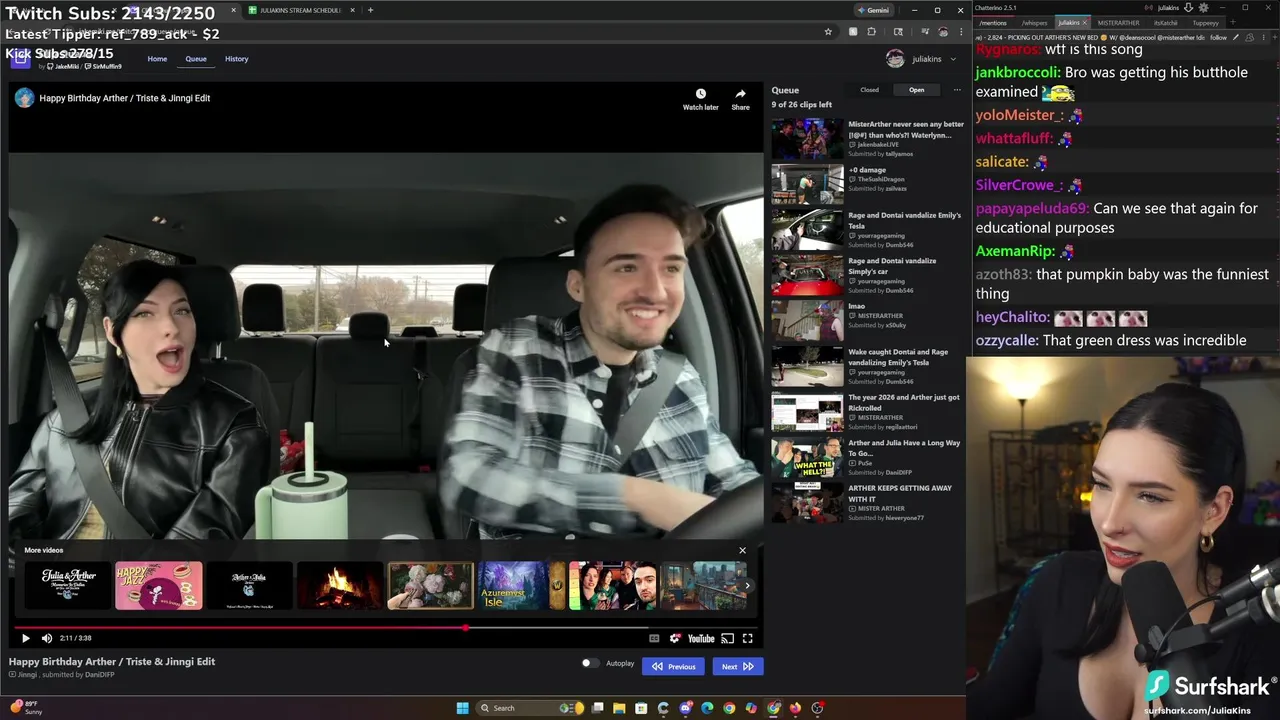Open weather widget showing Sunny

[x=27, y=708]
